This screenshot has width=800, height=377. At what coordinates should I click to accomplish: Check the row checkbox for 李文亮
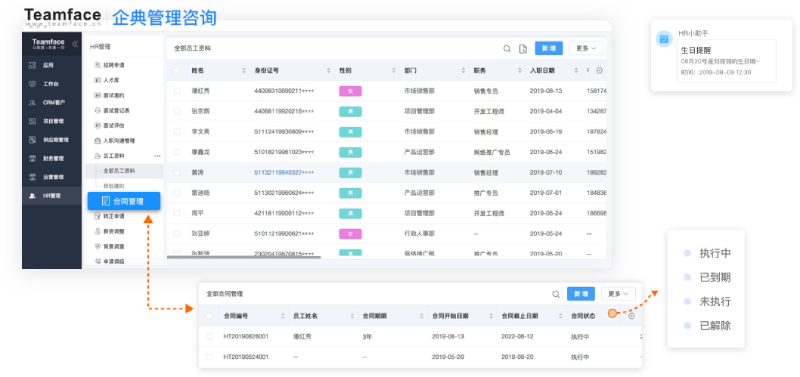(x=177, y=132)
